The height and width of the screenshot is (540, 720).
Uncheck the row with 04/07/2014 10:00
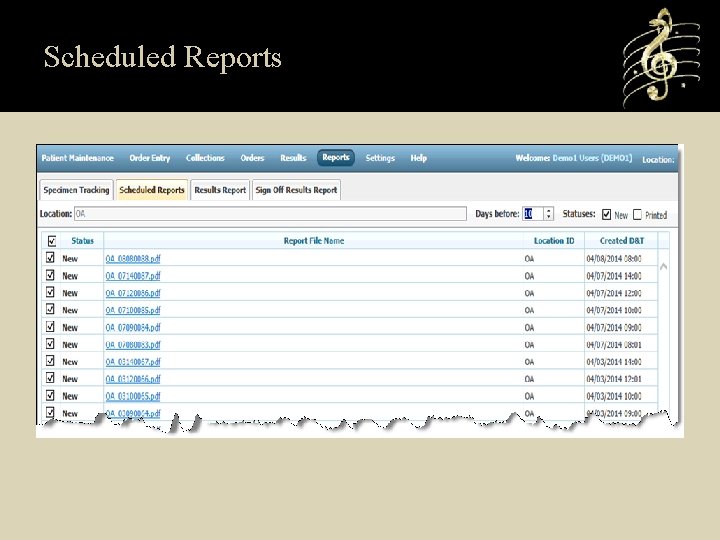click(50, 309)
